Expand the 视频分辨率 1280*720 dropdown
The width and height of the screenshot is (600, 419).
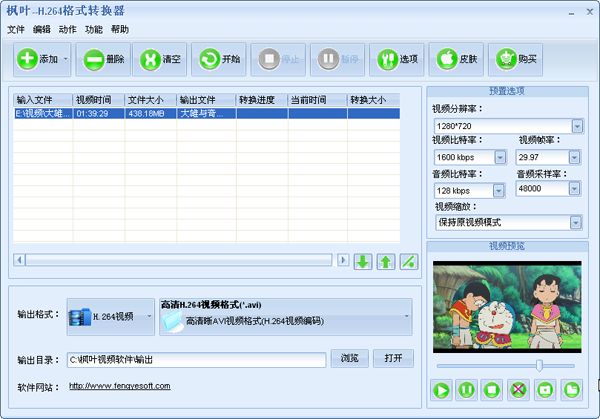(577, 126)
